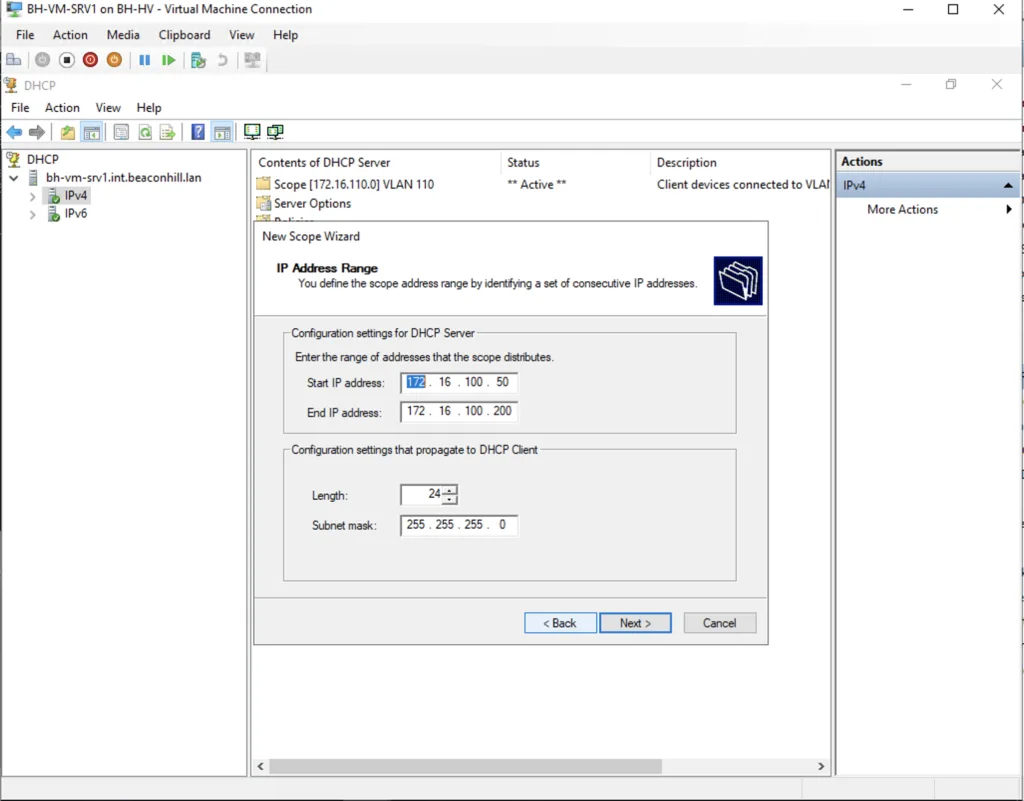The height and width of the screenshot is (801, 1024).
Task: Click the Subnet mask field
Action: click(458, 525)
